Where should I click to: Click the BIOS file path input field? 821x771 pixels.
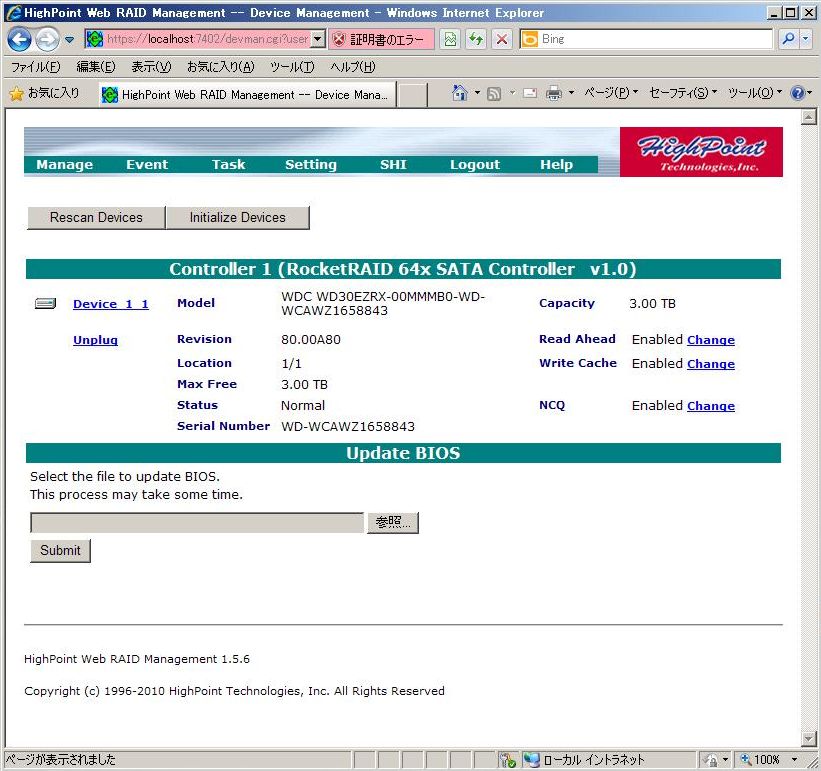(197, 522)
